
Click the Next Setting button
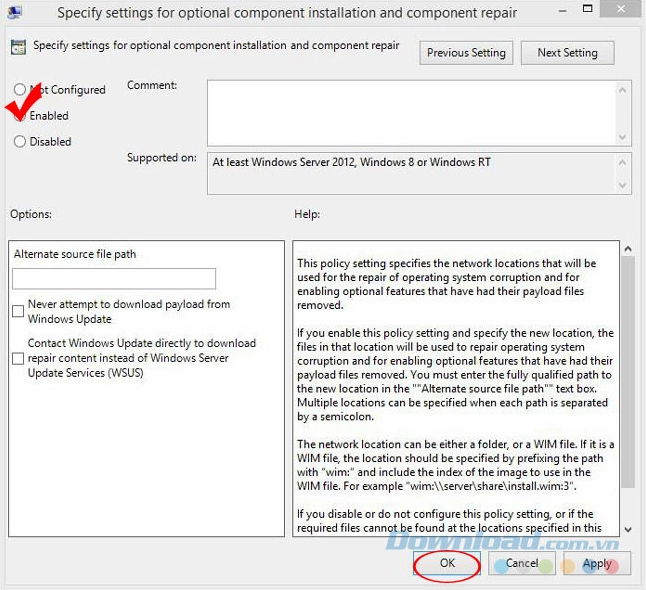pyautogui.click(x=567, y=53)
